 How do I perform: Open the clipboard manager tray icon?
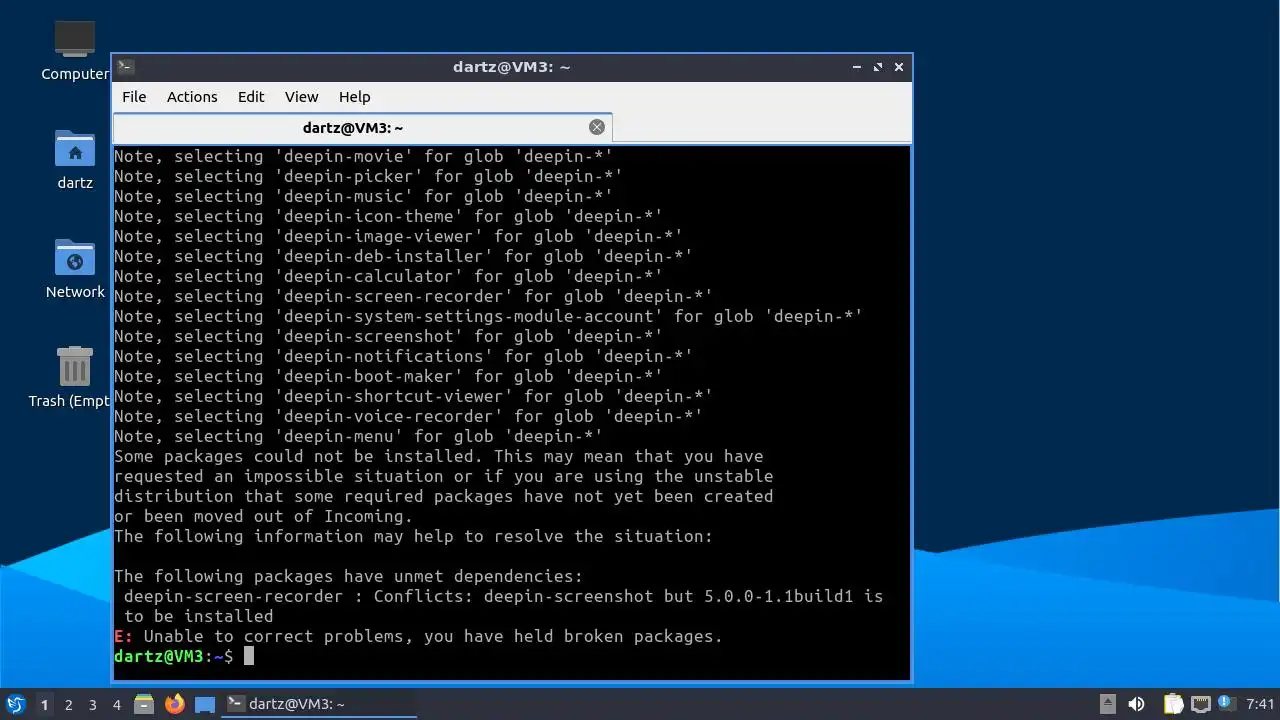[1173, 704]
